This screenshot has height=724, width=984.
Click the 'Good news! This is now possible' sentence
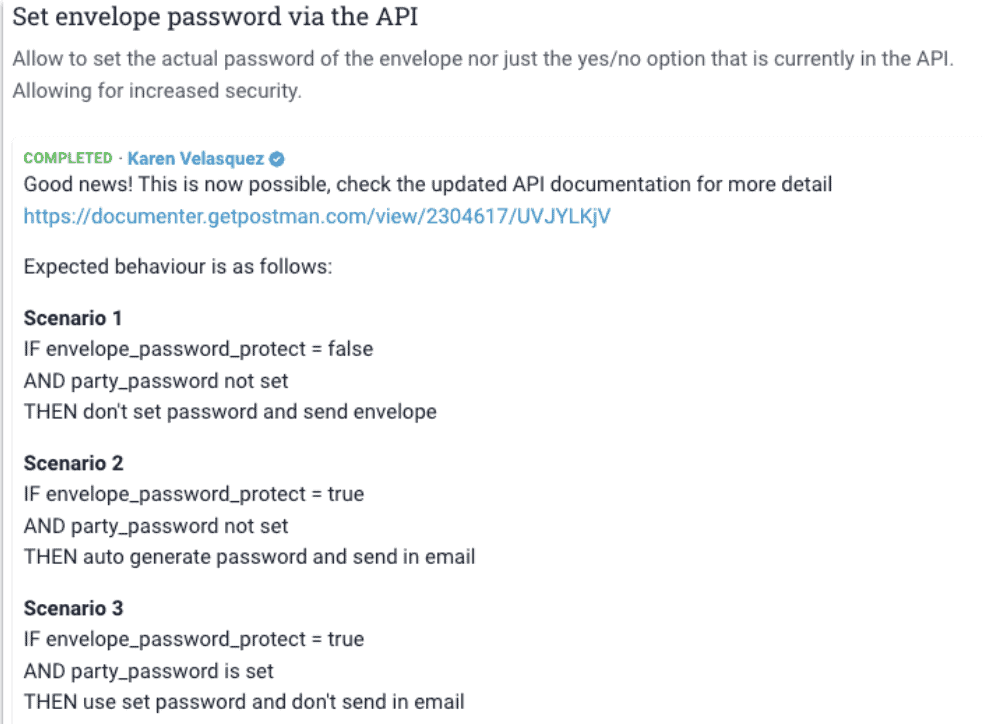tap(428, 184)
